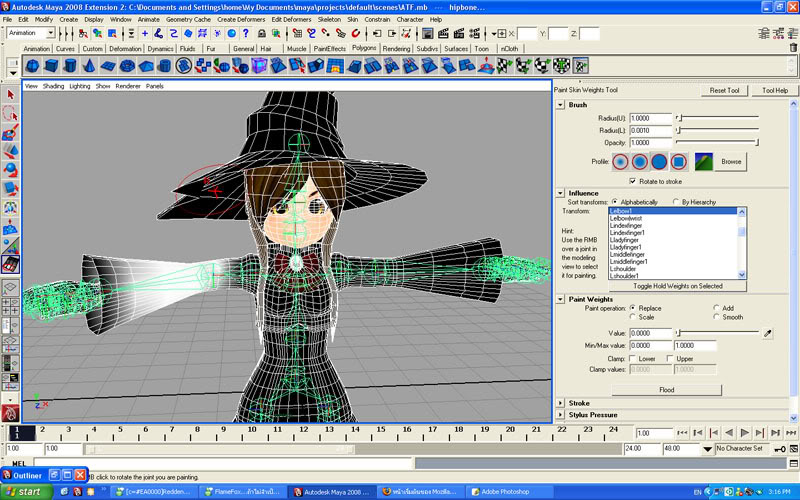
Task: Switch to the Rendering shelf tab
Action: (396, 49)
